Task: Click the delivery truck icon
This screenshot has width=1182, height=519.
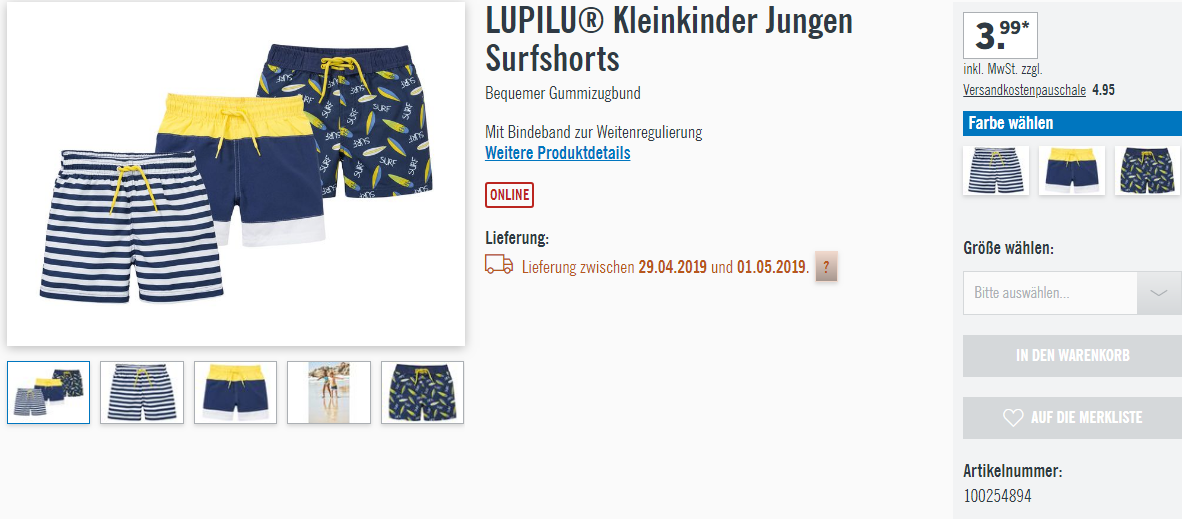Action: pos(498,265)
